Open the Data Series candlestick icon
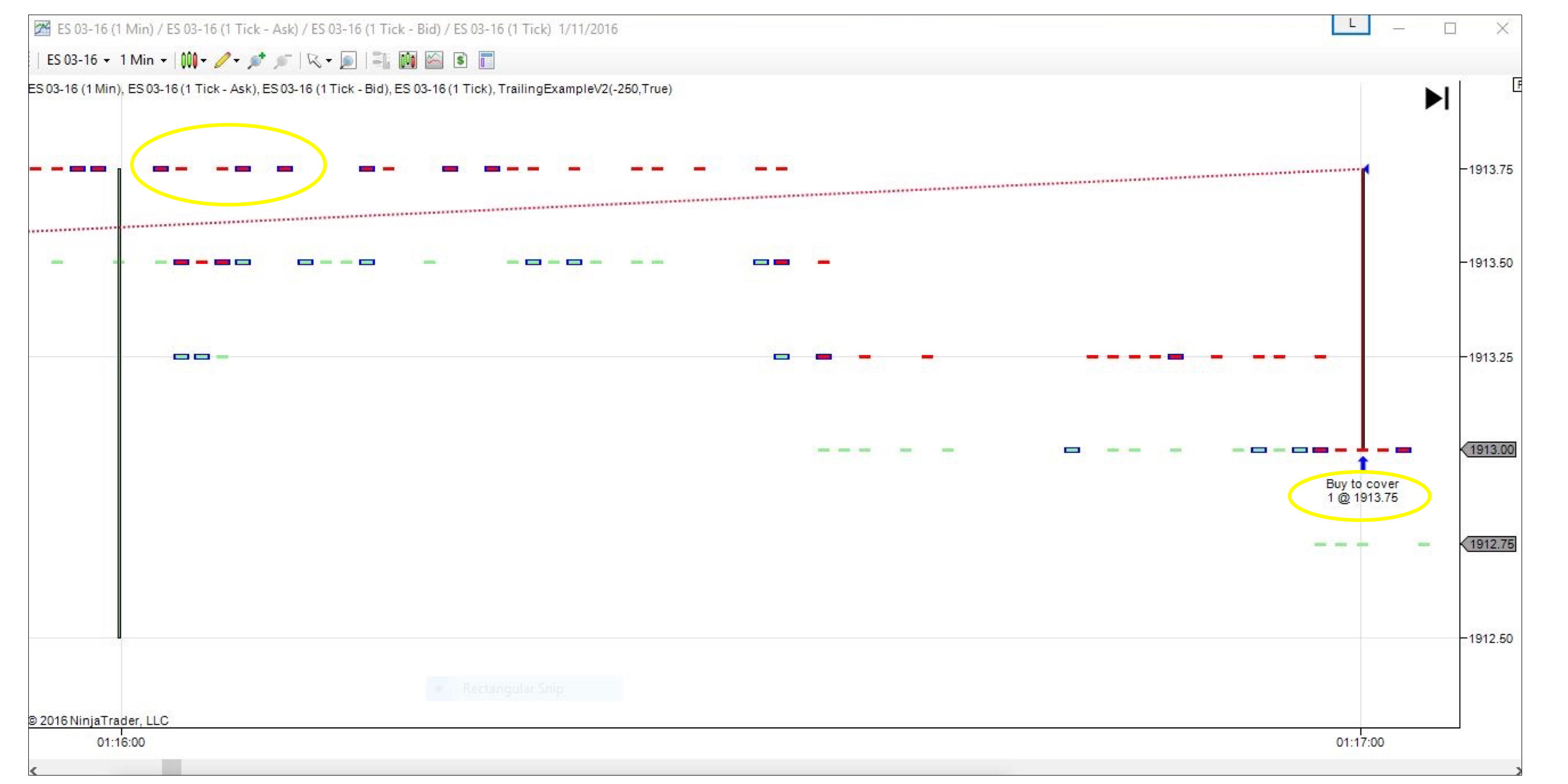1568x784 pixels. pyautogui.click(x=407, y=60)
